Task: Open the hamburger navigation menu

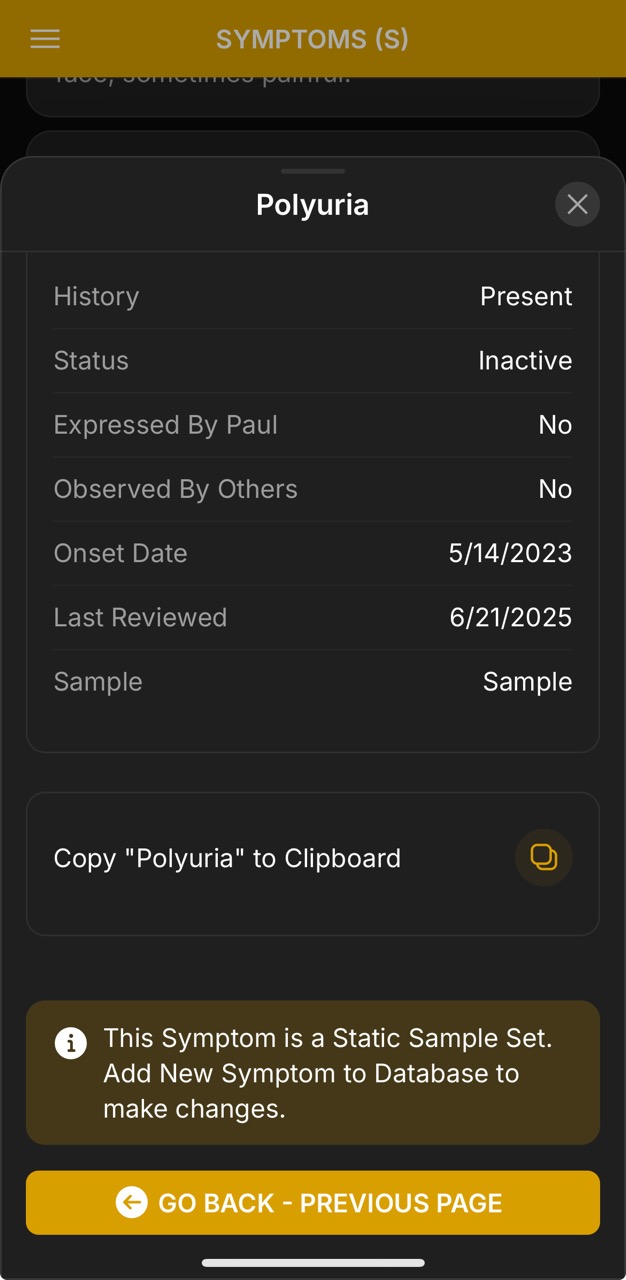Action: [45, 39]
